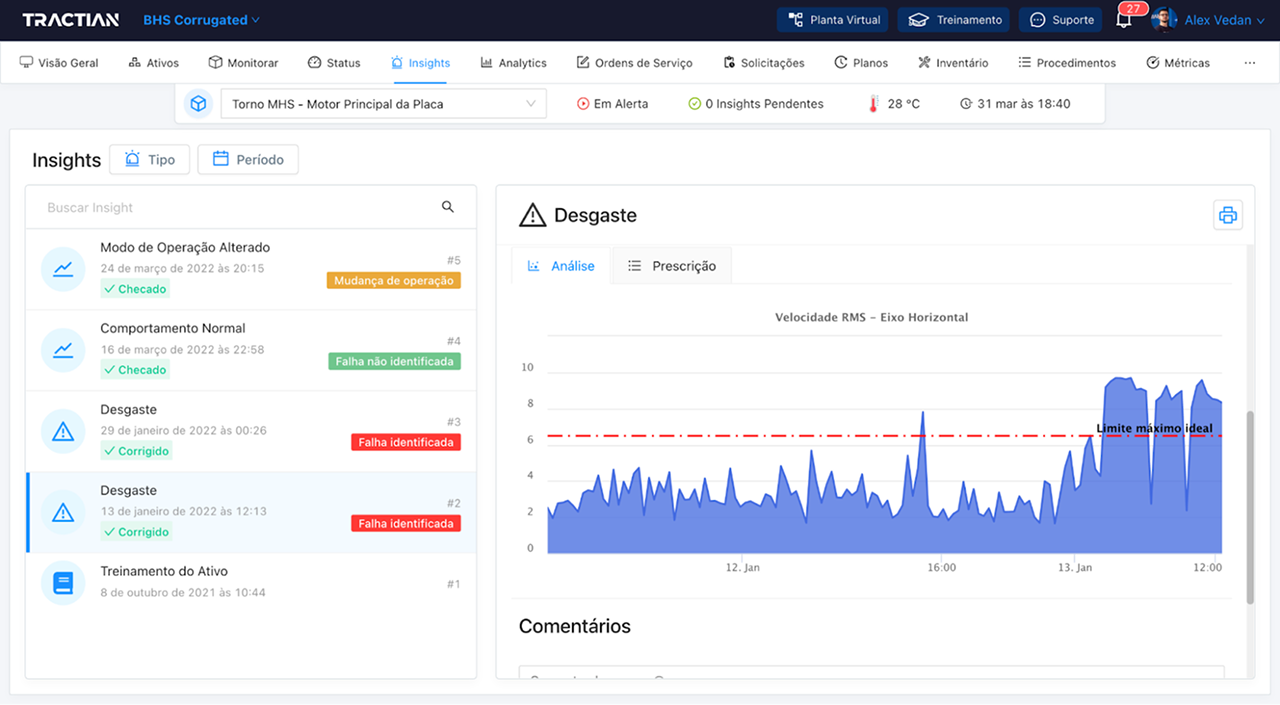This screenshot has height=705, width=1280.
Task: Click the print icon on the Desgaste panel
Action: [1227, 214]
